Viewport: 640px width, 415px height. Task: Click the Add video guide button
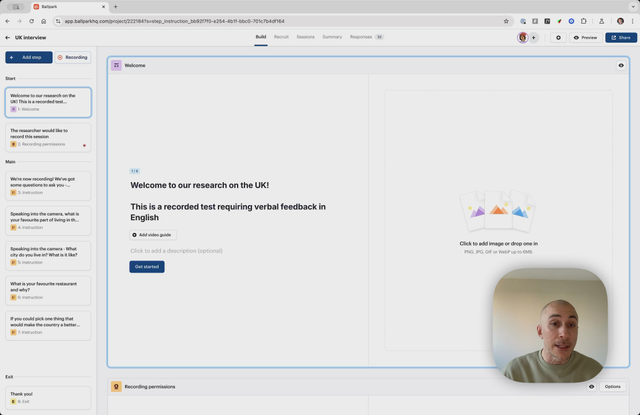pos(153,235)
